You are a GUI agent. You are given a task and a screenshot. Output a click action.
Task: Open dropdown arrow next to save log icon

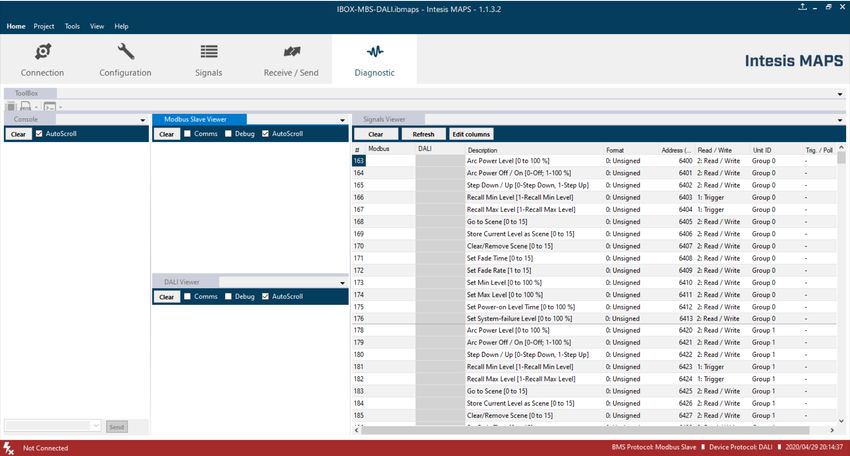coord(36,107)
